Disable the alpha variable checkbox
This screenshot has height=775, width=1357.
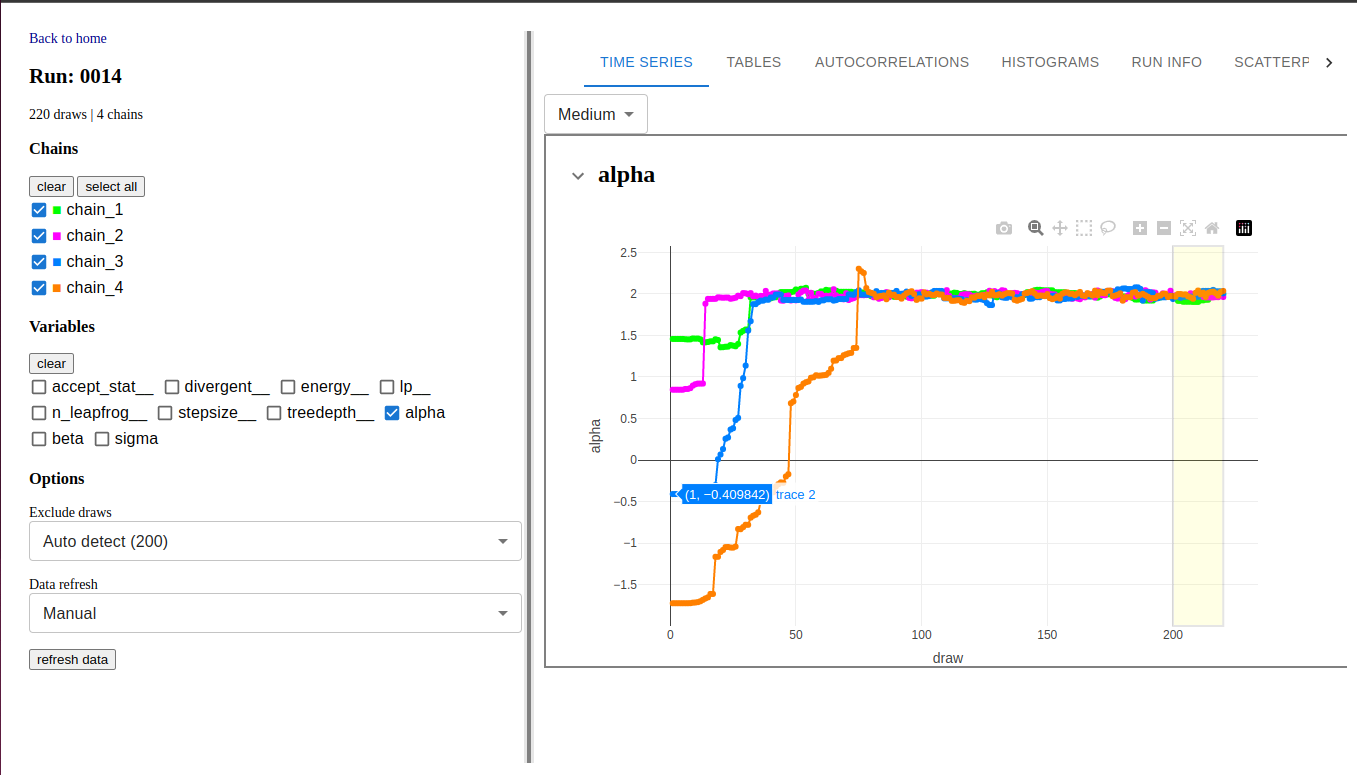pyautogui.click(x=391, y=412)
